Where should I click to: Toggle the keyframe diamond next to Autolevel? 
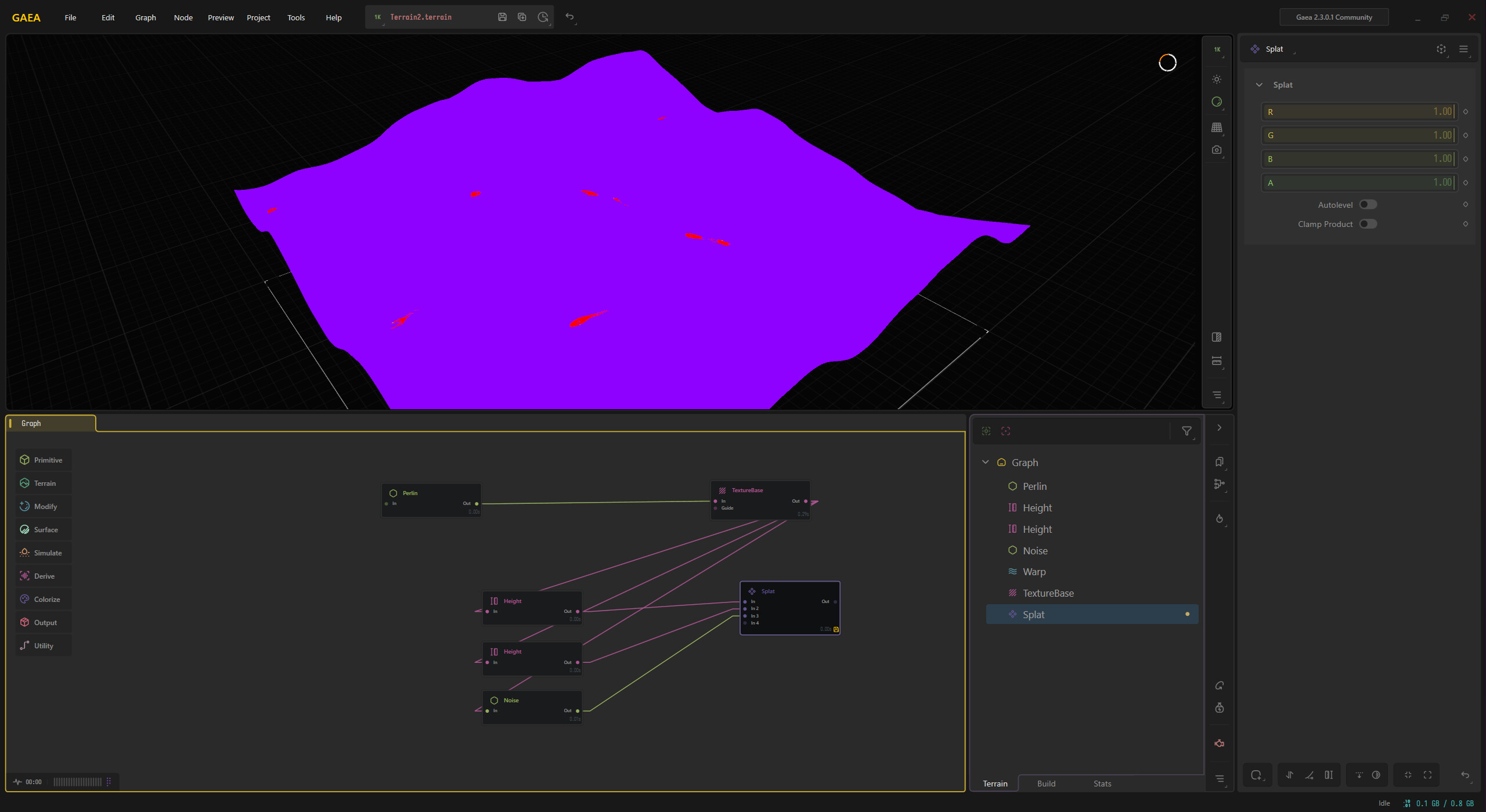(x=1466, y=204)
